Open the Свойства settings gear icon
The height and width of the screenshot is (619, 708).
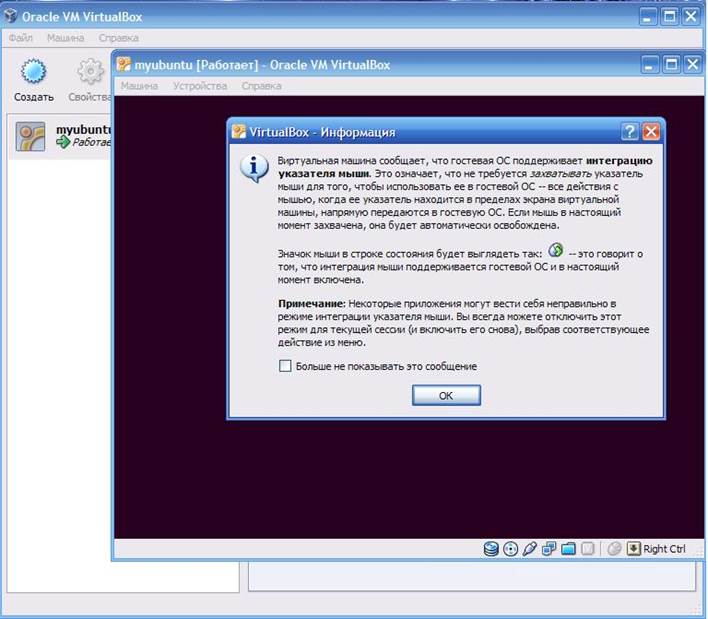click(x=90, y=80)
